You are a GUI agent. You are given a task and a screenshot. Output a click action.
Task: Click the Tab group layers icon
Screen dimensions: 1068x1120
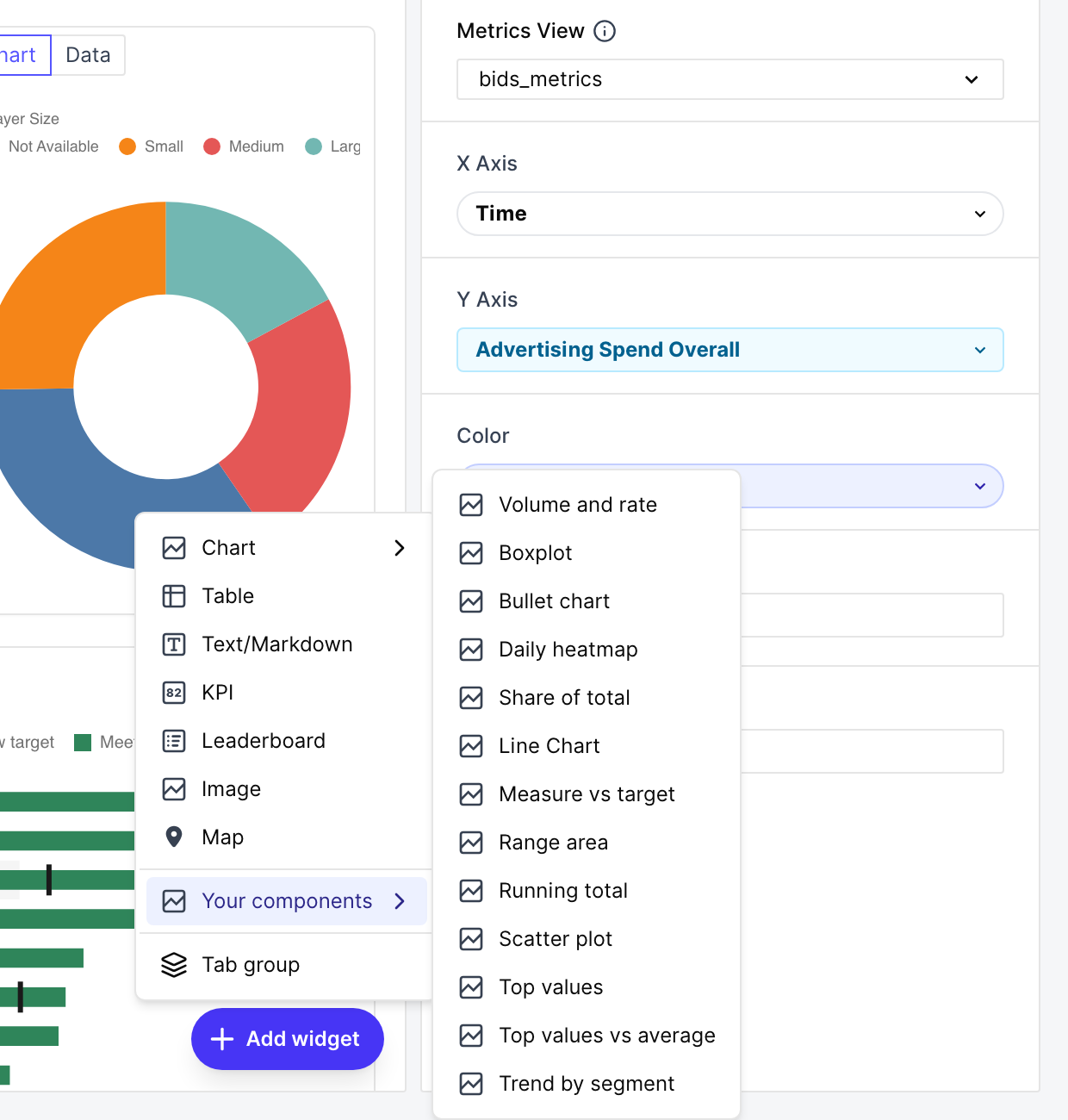pyautogui.click(x=174, y=965)
